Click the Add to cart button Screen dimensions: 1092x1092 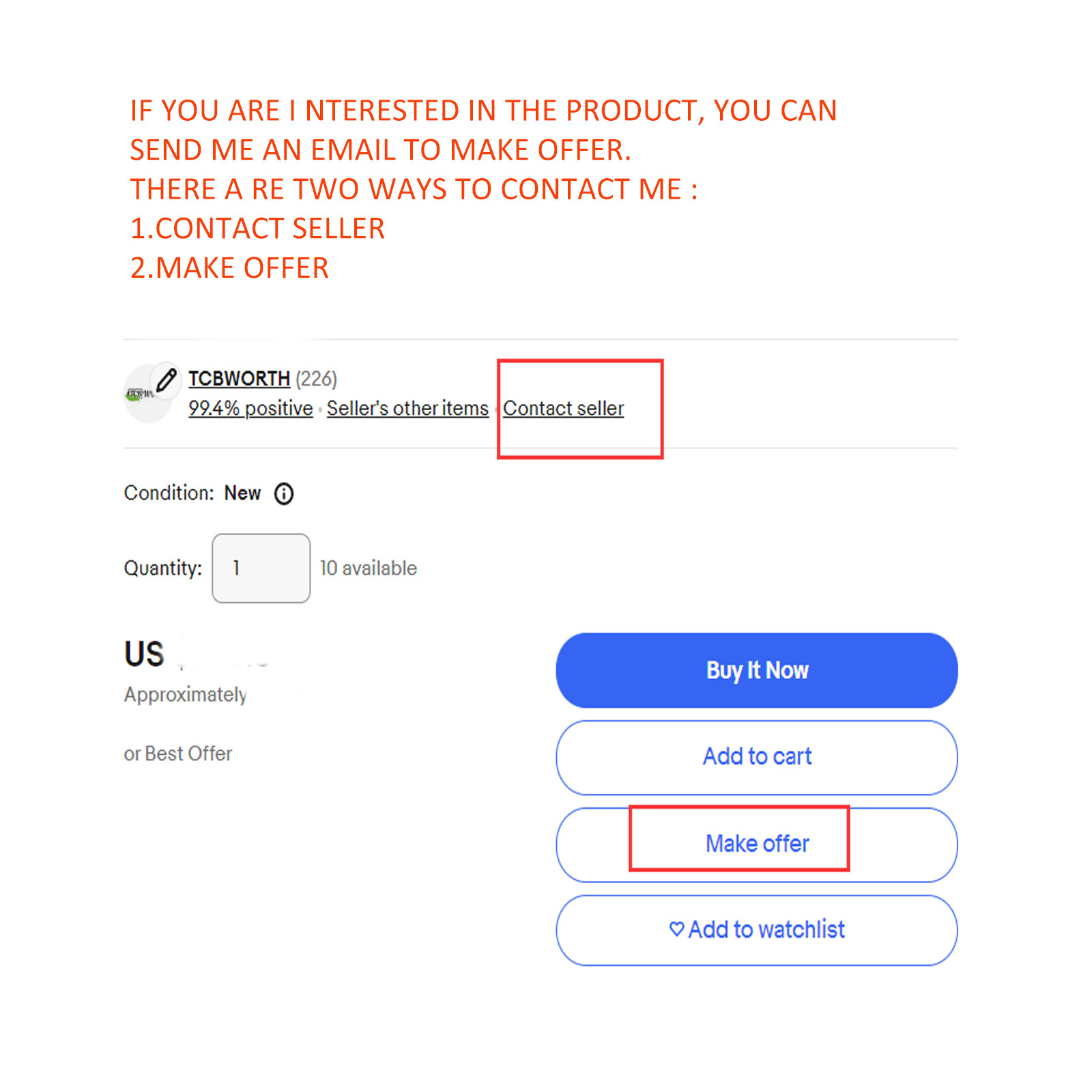tap(757, 757)
